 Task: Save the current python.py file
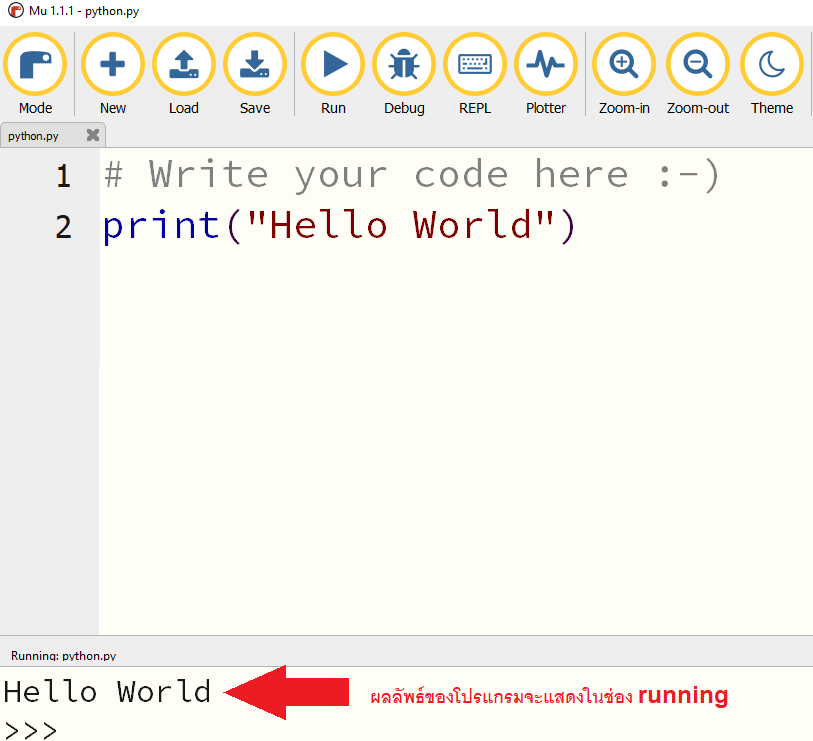(255, 74)
